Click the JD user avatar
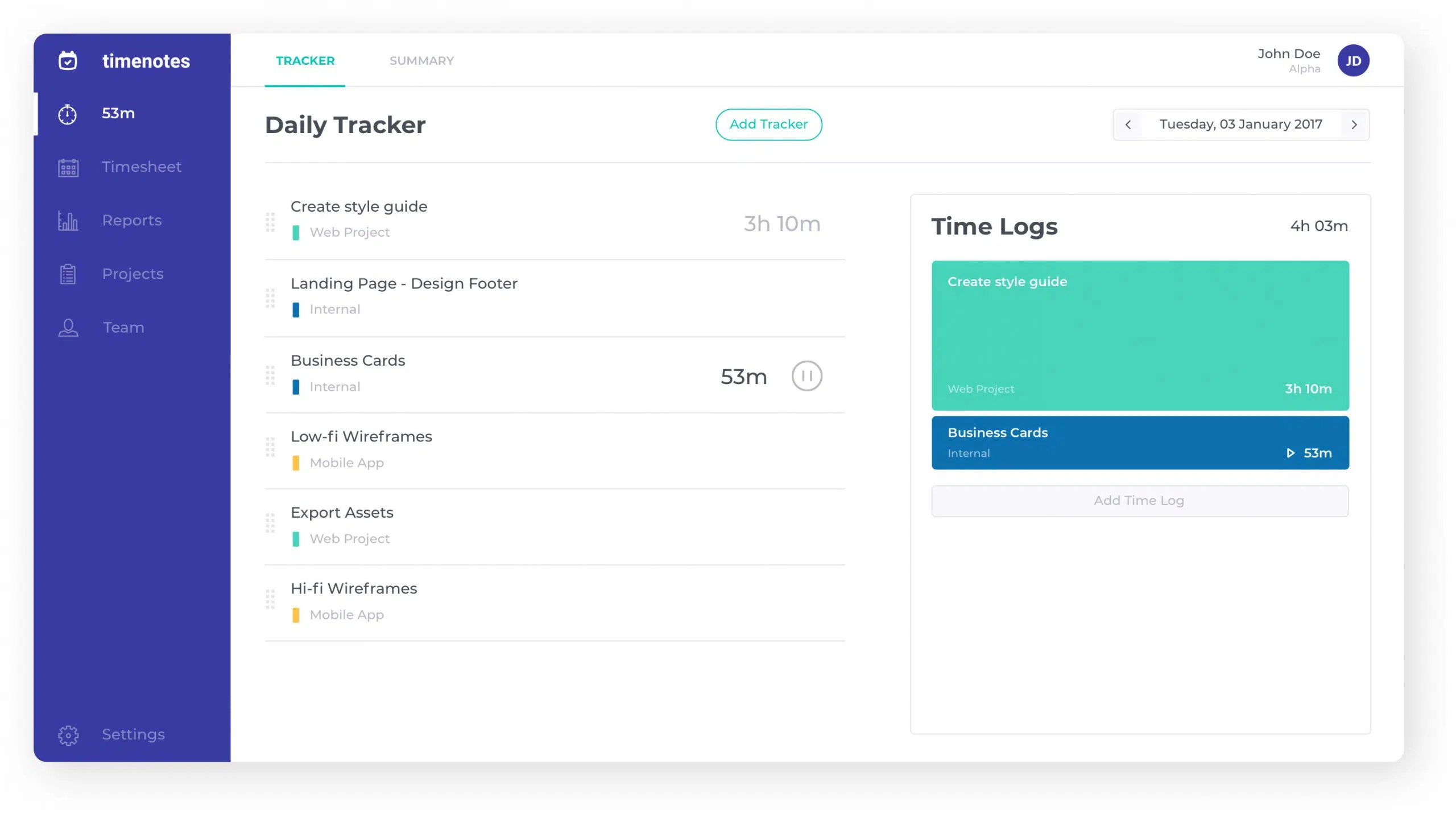This screenshot has height=814, width=1456. tap(1353, 60)
